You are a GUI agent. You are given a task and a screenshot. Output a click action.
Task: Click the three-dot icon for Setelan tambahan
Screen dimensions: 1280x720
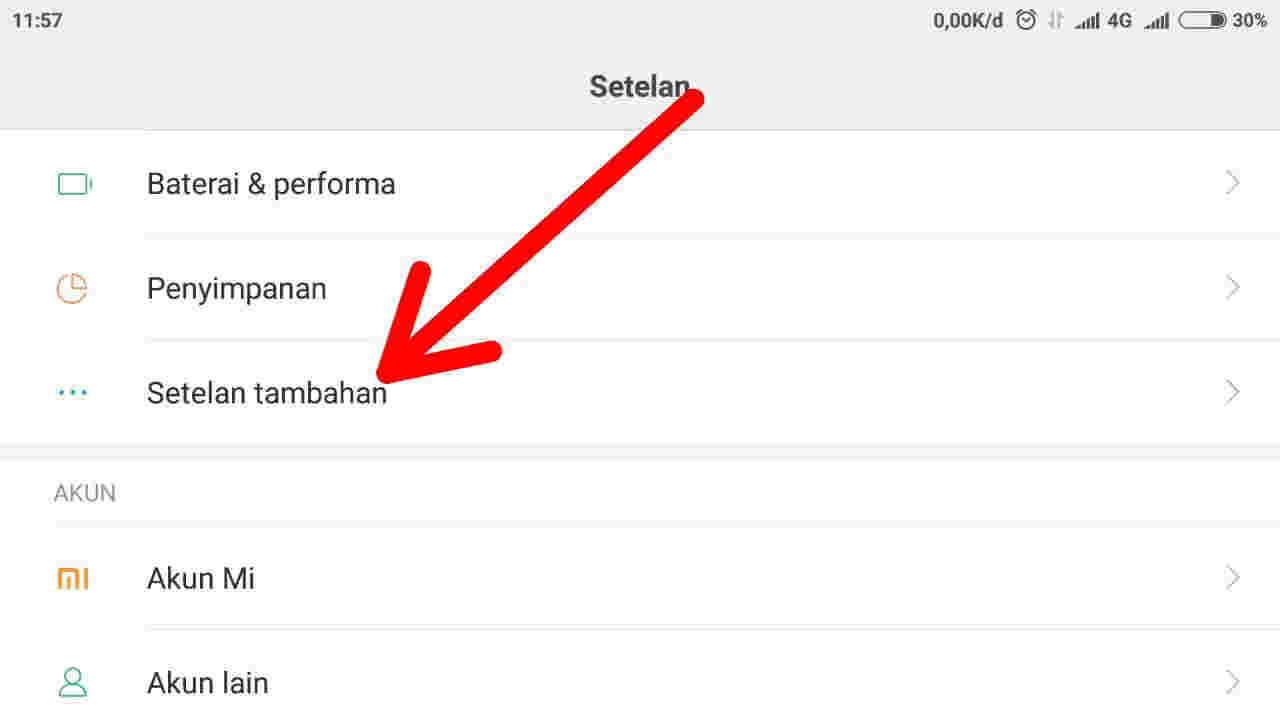coord(72,392)
